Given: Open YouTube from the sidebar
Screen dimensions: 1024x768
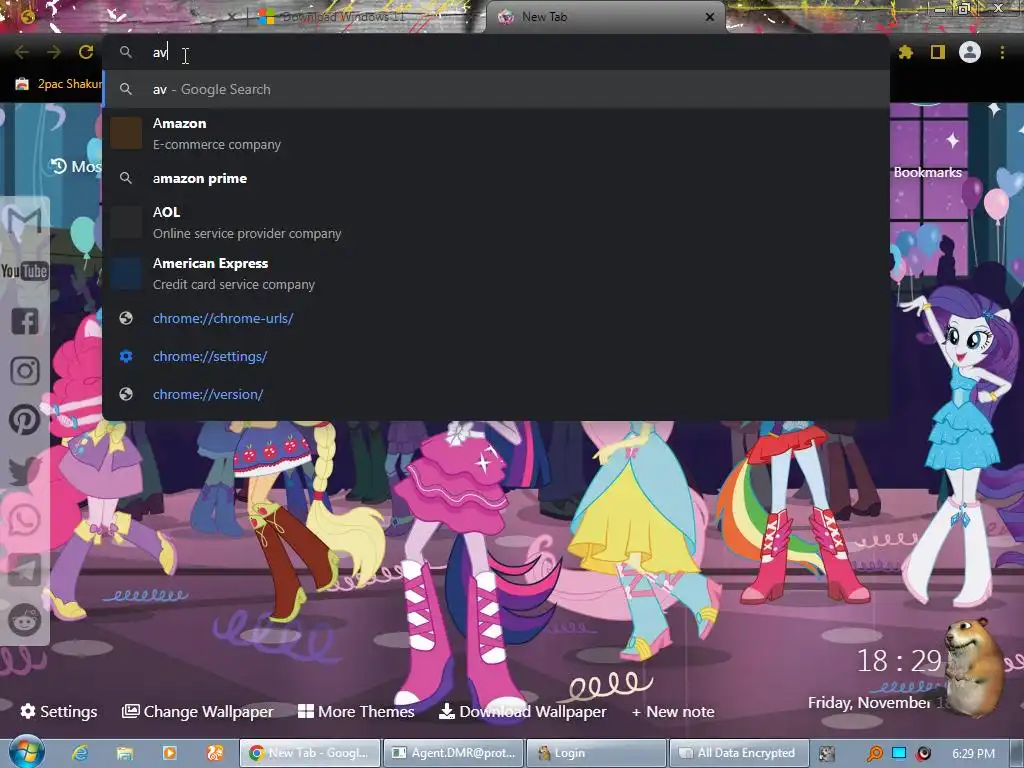Looking at the screenshot, I should pyautogui.click(x=25, y=270).
